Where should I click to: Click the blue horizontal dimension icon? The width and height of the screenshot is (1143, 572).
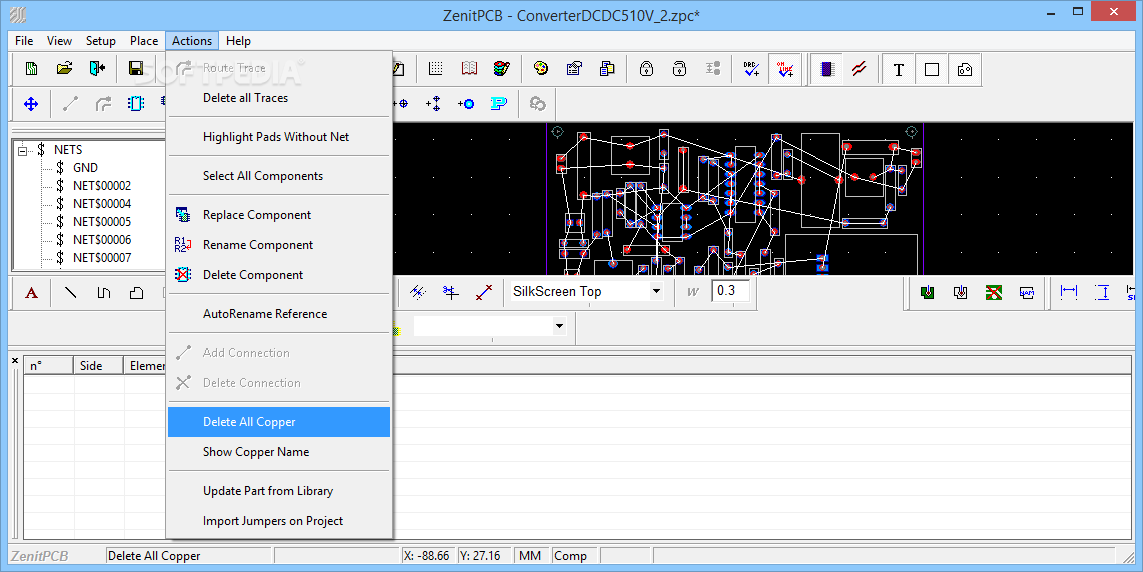(1069, 292)
